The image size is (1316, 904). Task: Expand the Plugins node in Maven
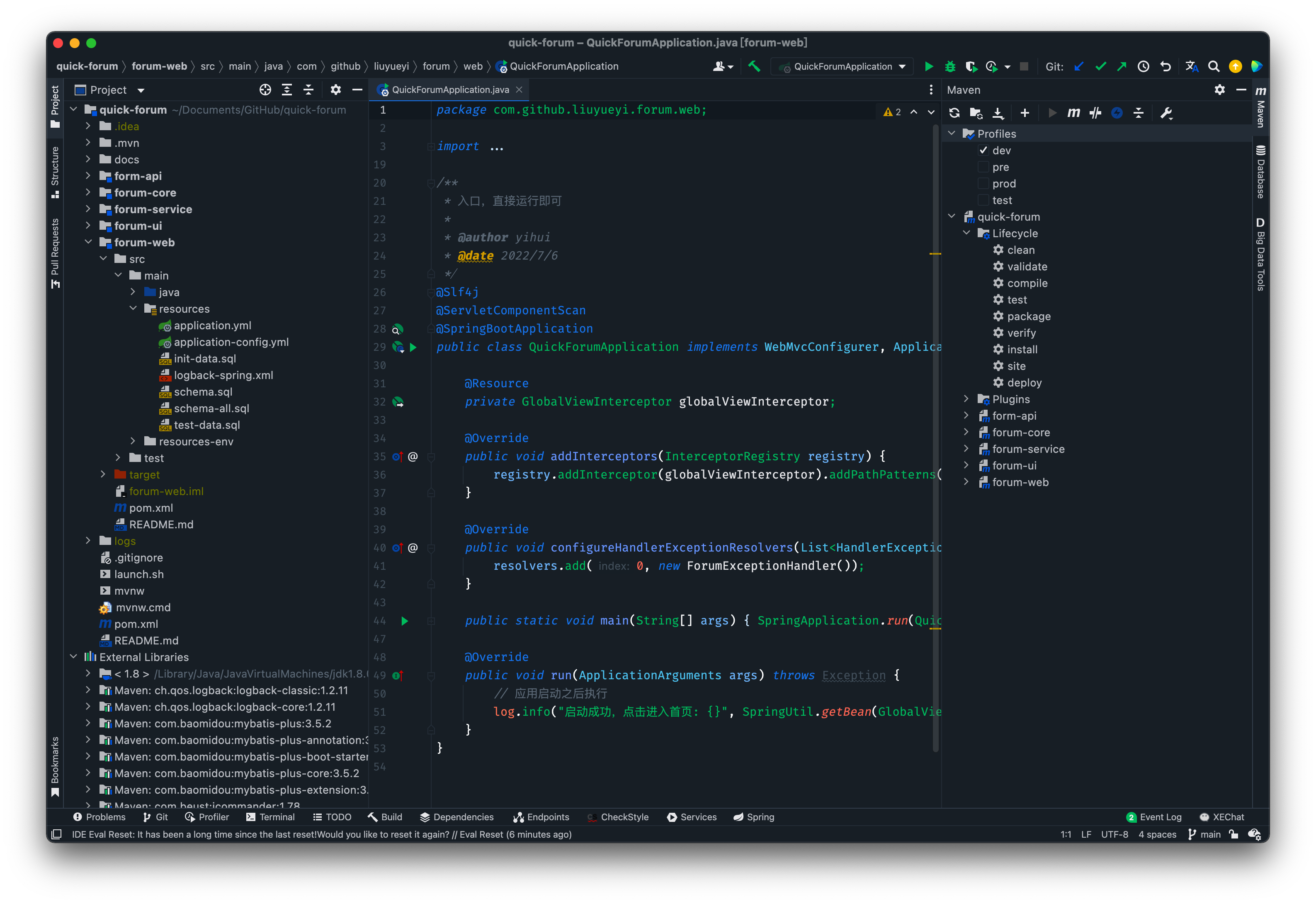[x=966, y=399]
